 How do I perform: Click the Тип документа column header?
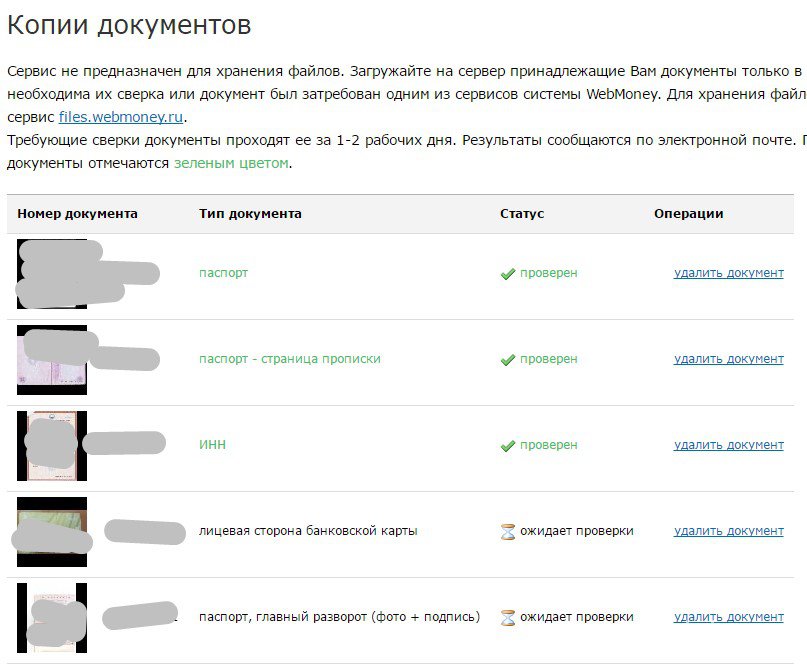coord(250,214)
